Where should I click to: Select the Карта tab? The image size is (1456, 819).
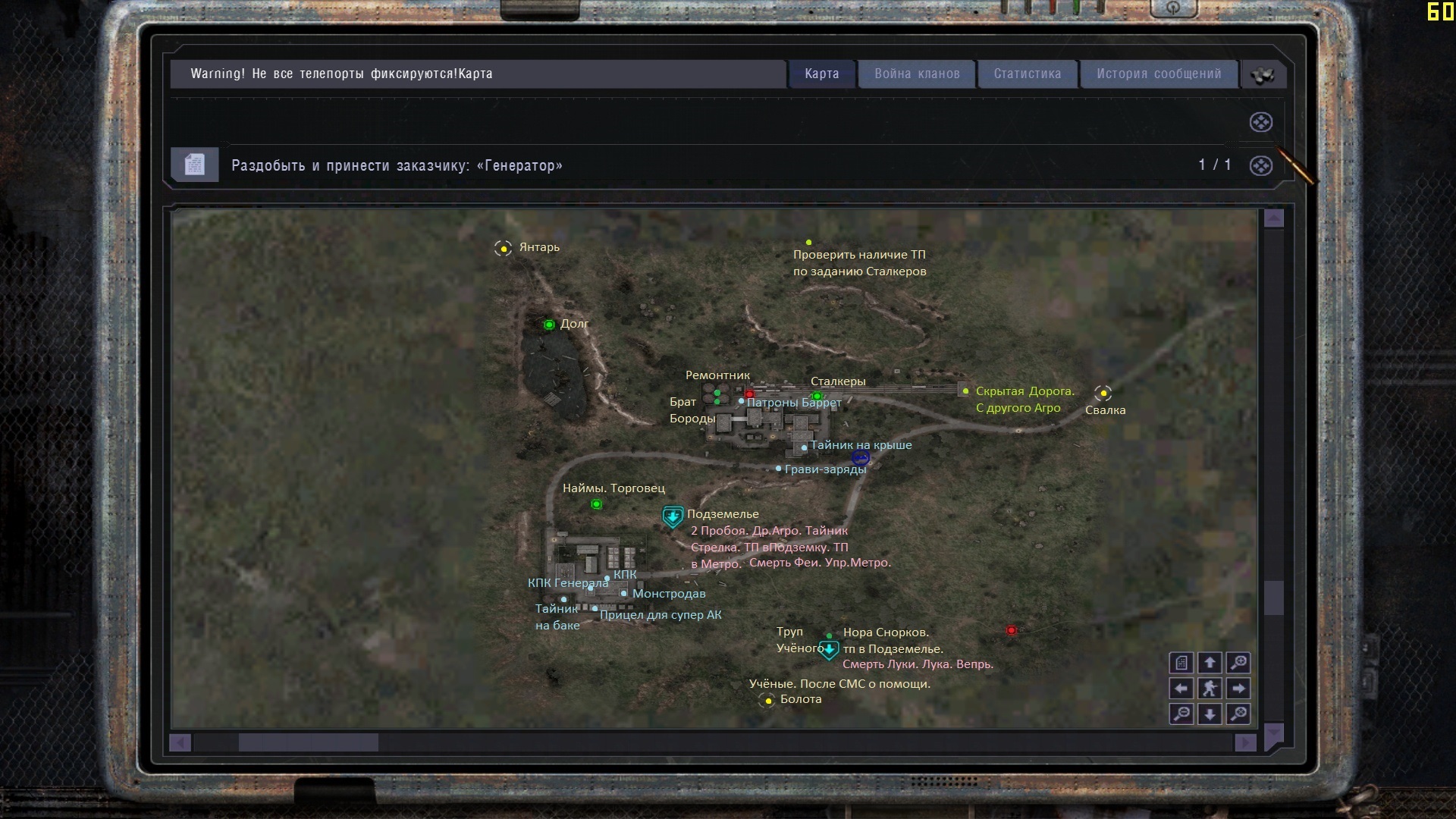point(821,74)
